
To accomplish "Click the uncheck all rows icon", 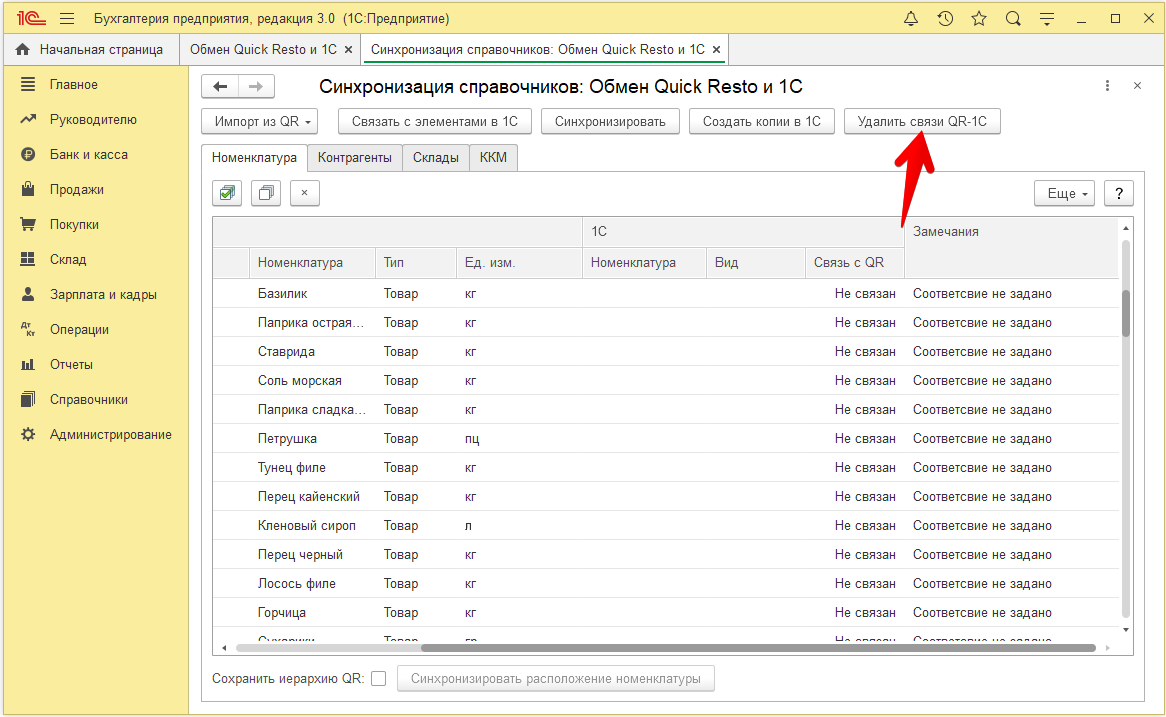I will click(265, 193).
